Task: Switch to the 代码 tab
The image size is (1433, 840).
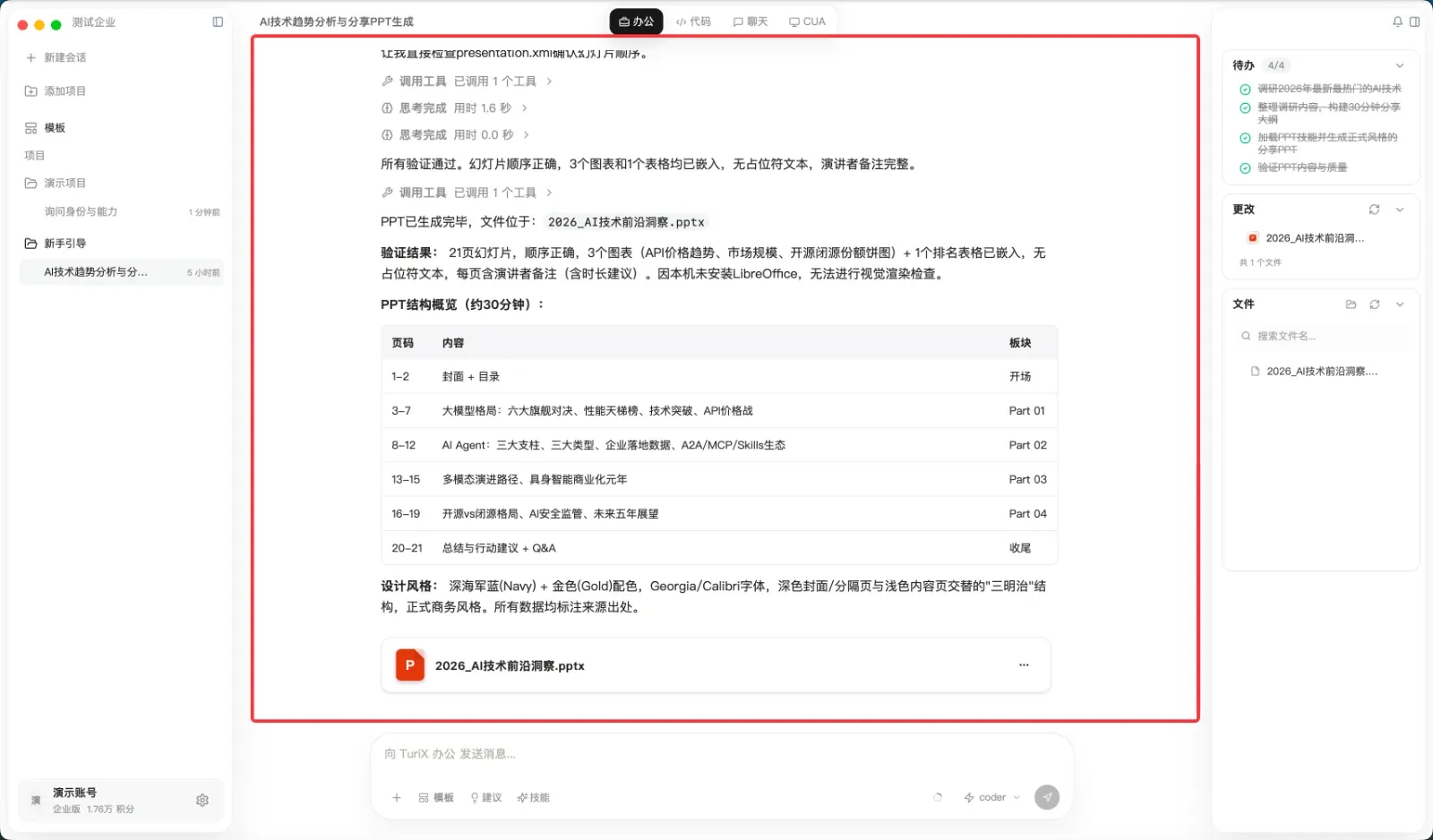Action: tap(693, 21)
